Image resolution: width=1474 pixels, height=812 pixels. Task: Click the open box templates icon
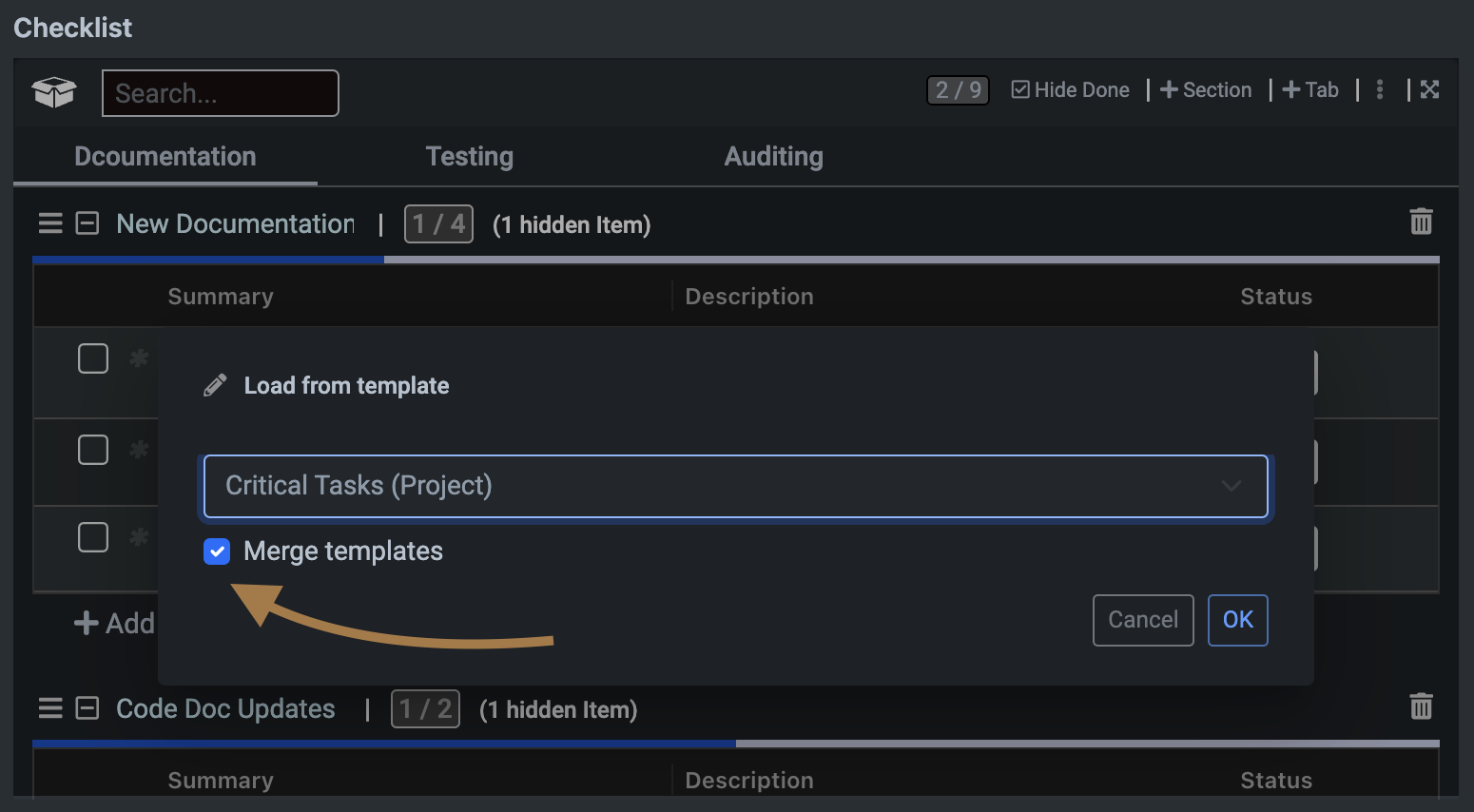[54, 92]
